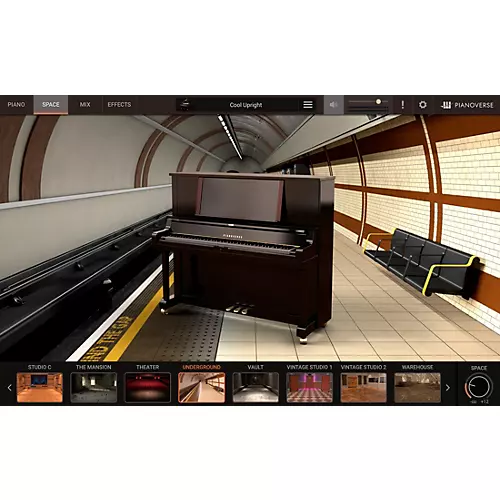The image size is (500, 500).
Task: Open the hamburger preset menu
Action: (308, 105)
